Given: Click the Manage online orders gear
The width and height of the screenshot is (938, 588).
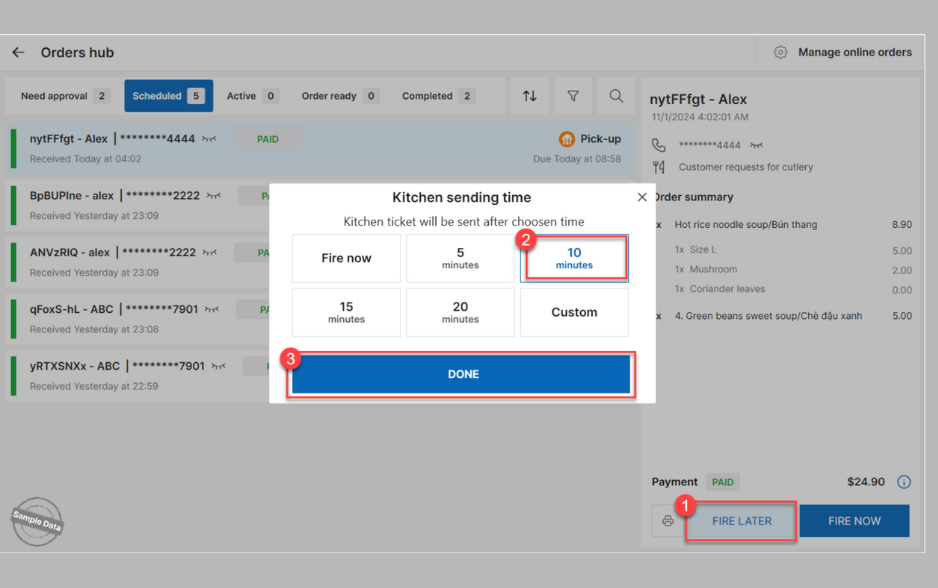Looking at the screenshot, I should tap(781, 53).
